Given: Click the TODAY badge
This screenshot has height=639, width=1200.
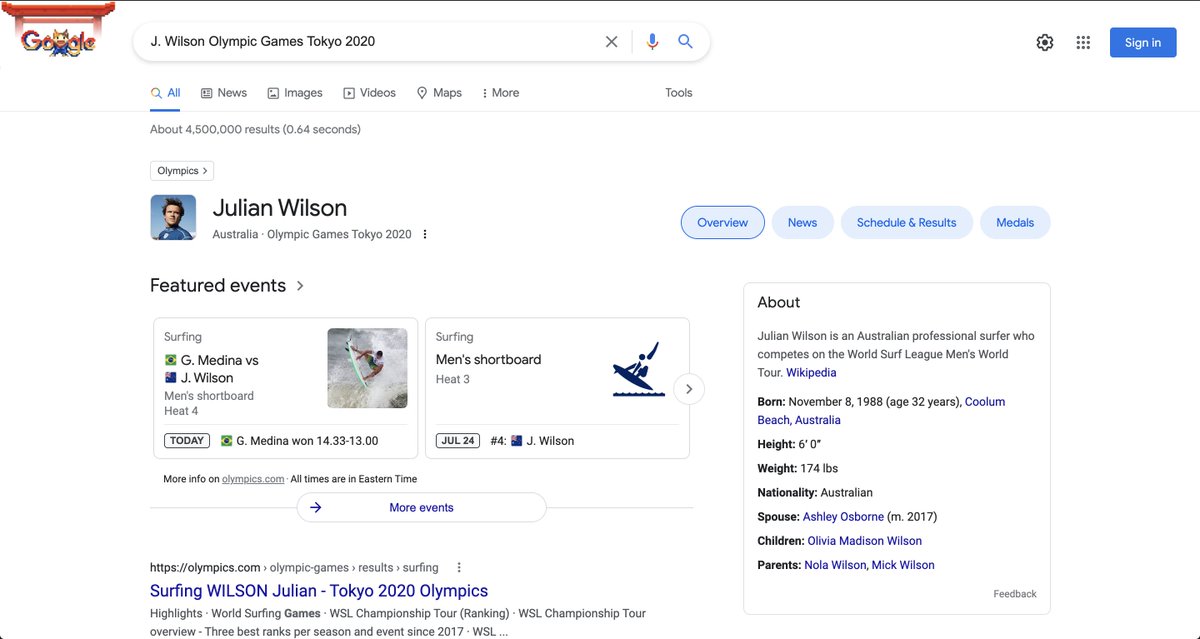Looking at the screenshot, I should click(187, 441).
